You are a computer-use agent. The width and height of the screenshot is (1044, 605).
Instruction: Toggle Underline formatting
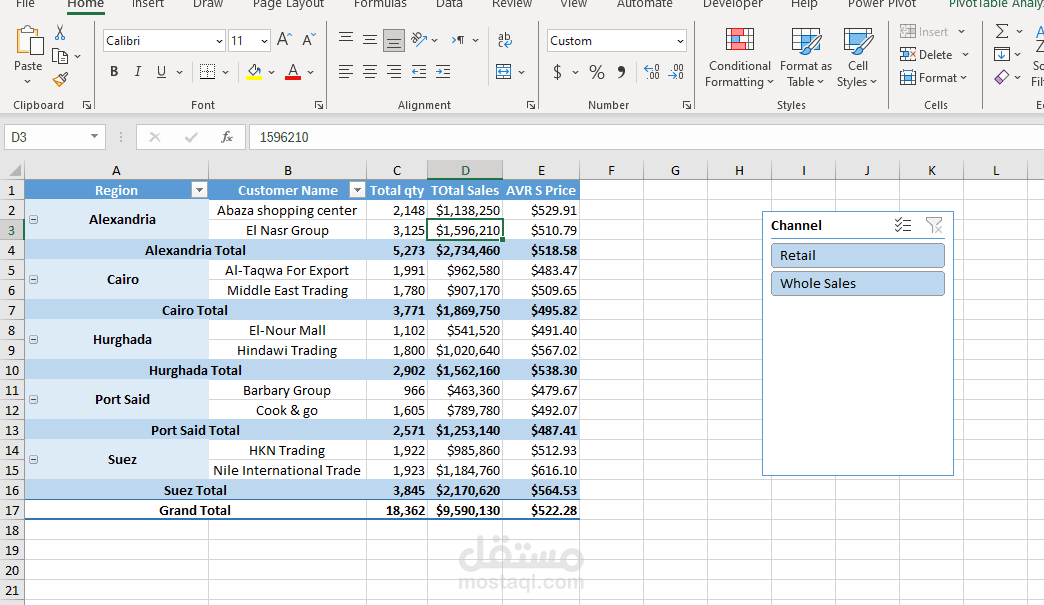[x=161, y=71]
